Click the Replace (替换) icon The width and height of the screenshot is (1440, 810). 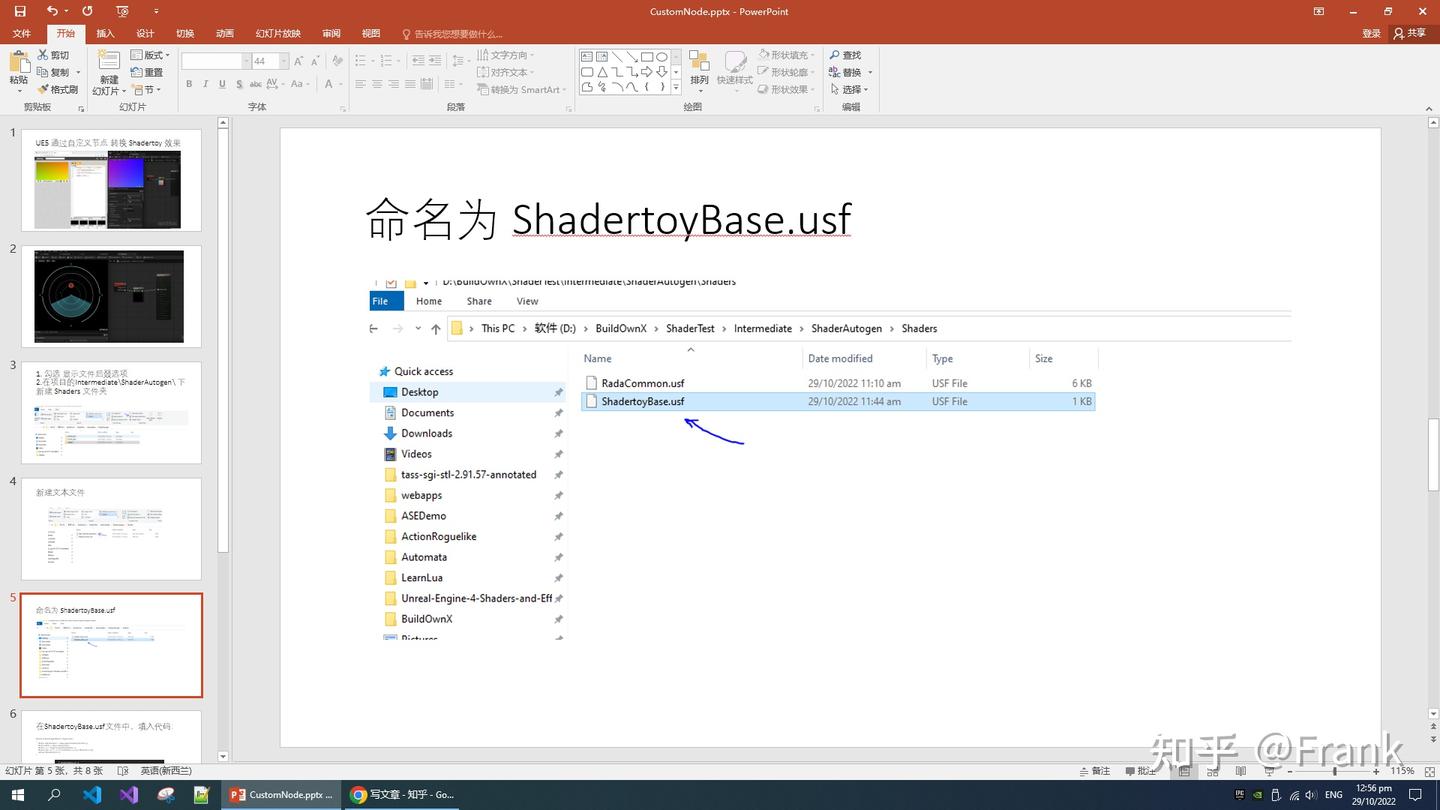coord(847,71)
